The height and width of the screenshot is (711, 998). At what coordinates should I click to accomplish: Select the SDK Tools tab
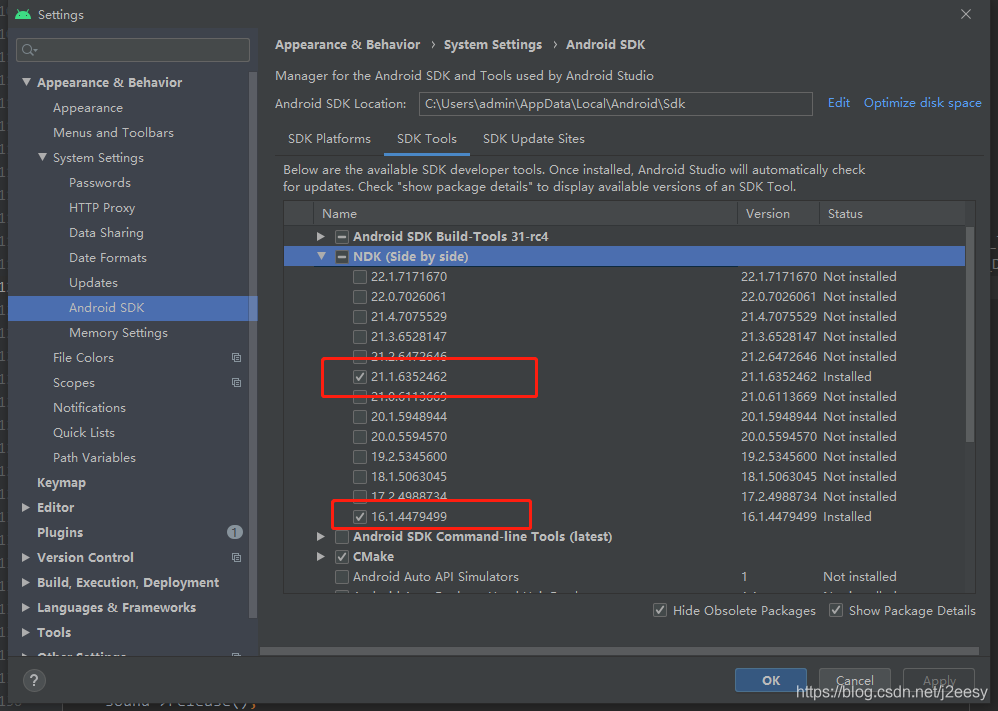[426, 139]
